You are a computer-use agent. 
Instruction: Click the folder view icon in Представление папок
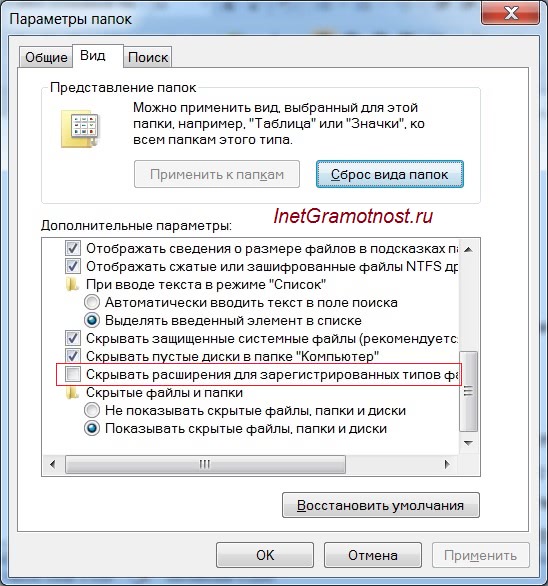(x=80, y=129)
